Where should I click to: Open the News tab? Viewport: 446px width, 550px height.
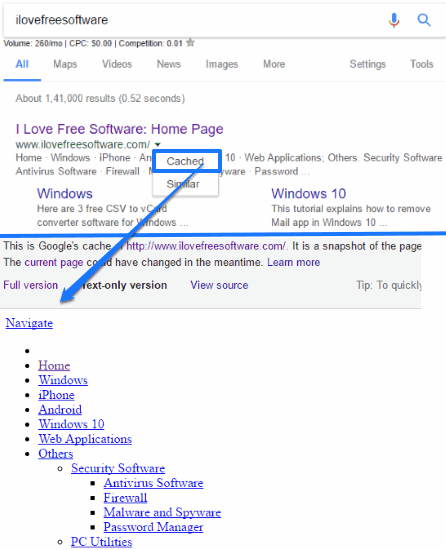coord(169,64)
